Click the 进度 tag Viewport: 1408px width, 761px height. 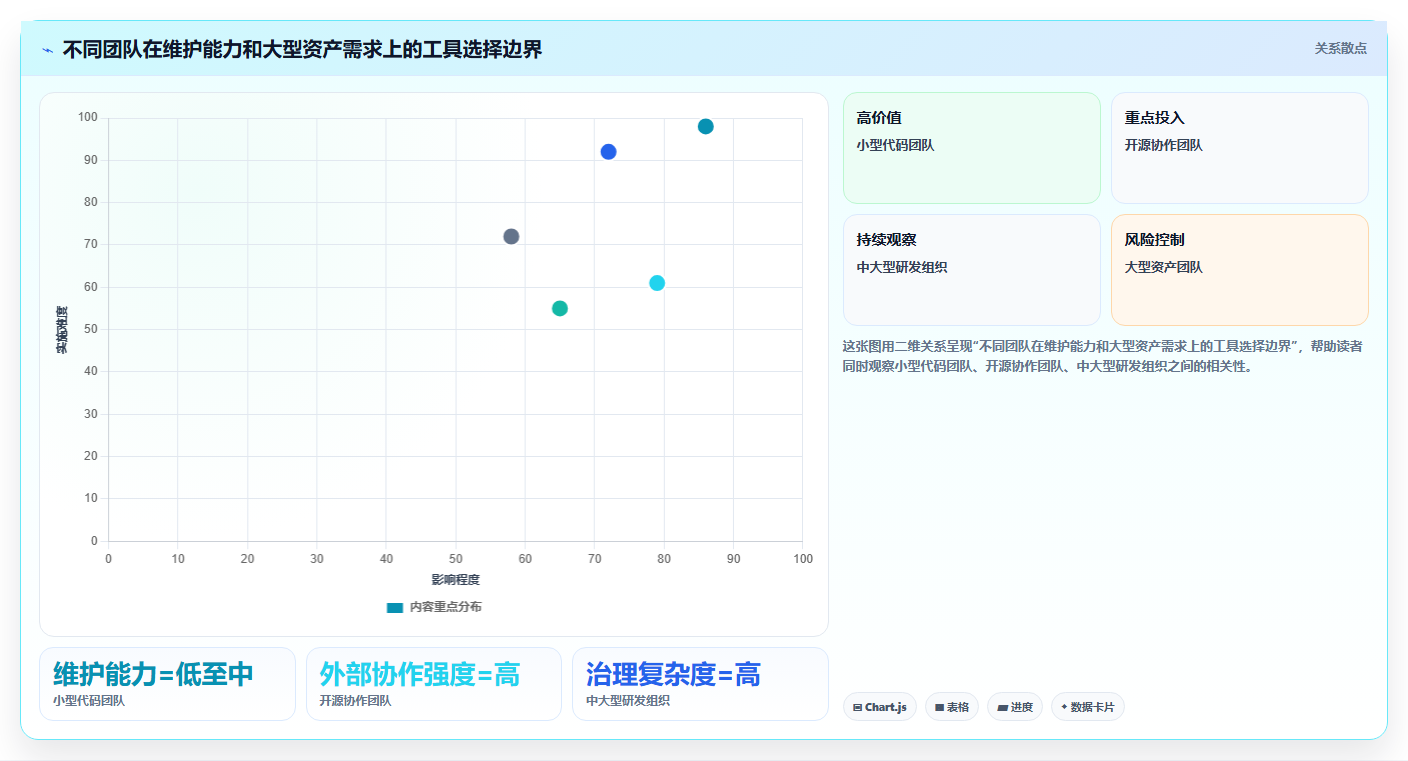1015,707
